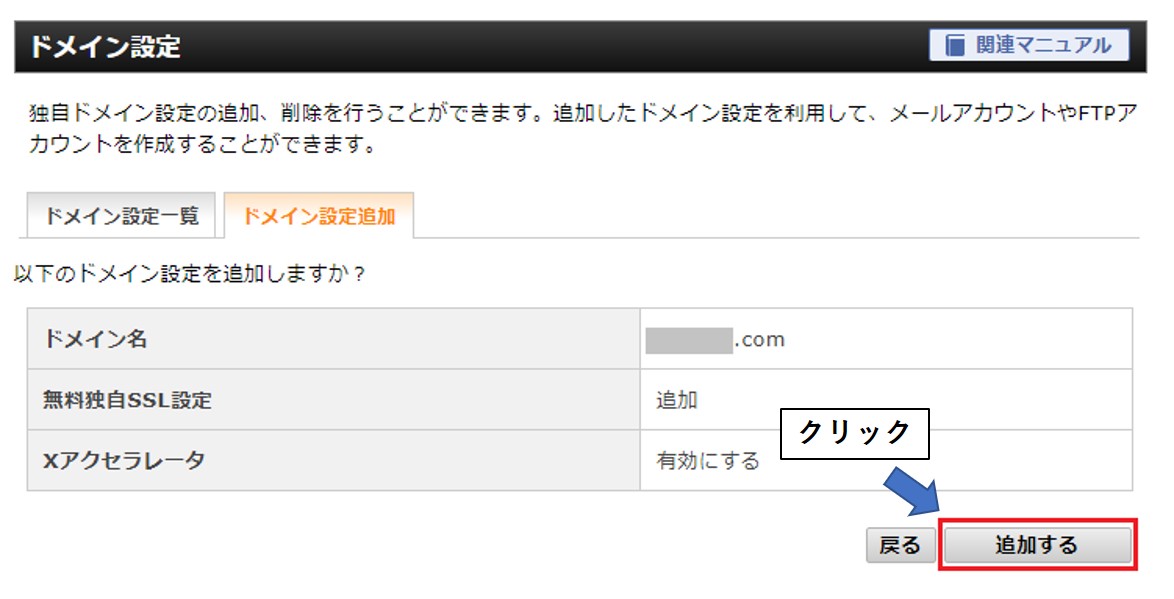Click the red highlight around 追加する
This screenshot has height=599, width=1174.
tap(1039, 543)
